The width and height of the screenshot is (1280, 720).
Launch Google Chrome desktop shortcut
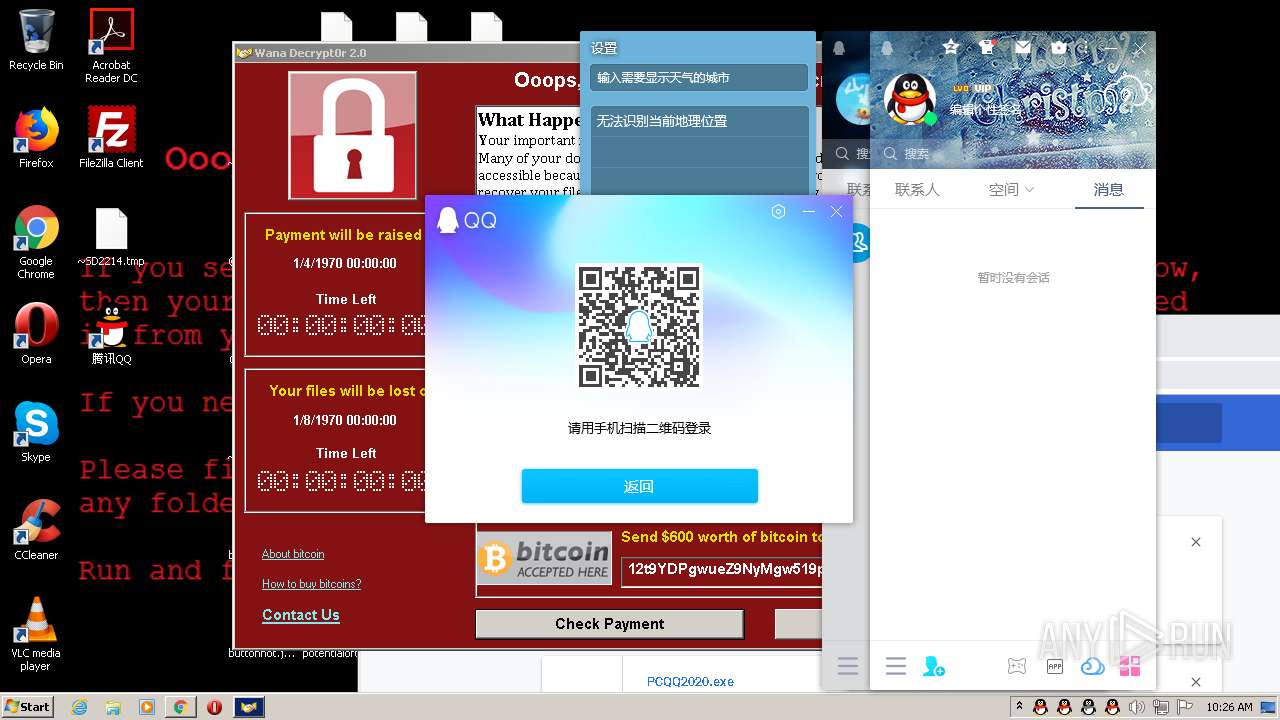point(36,243)
